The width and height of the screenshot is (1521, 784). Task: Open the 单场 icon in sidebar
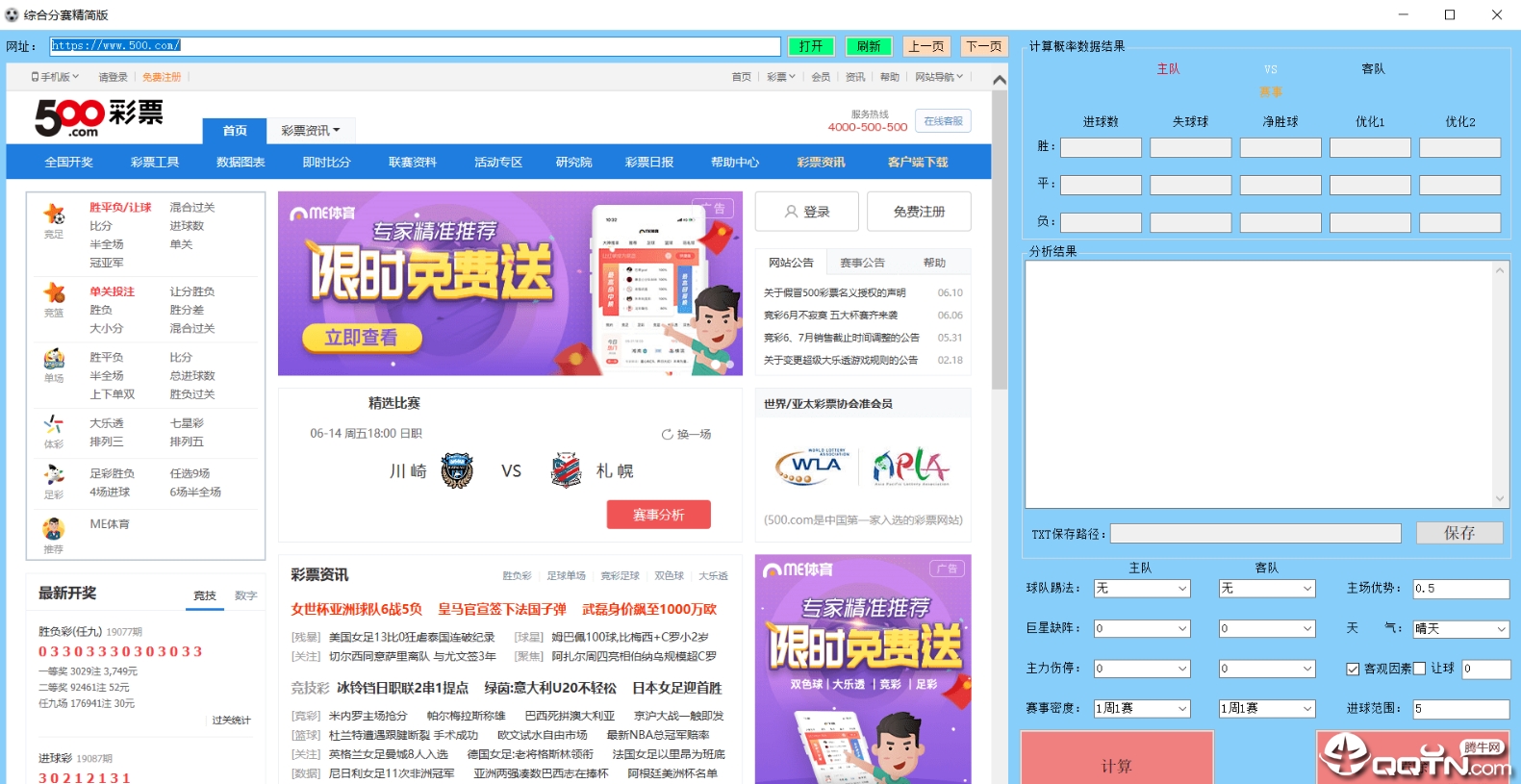point(54,359)
